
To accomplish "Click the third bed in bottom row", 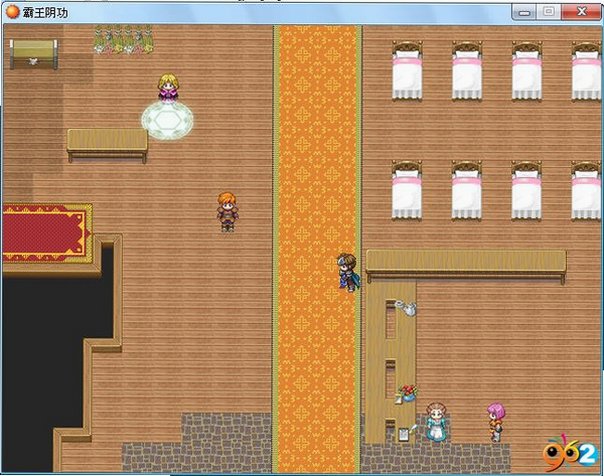I will 527,191.
